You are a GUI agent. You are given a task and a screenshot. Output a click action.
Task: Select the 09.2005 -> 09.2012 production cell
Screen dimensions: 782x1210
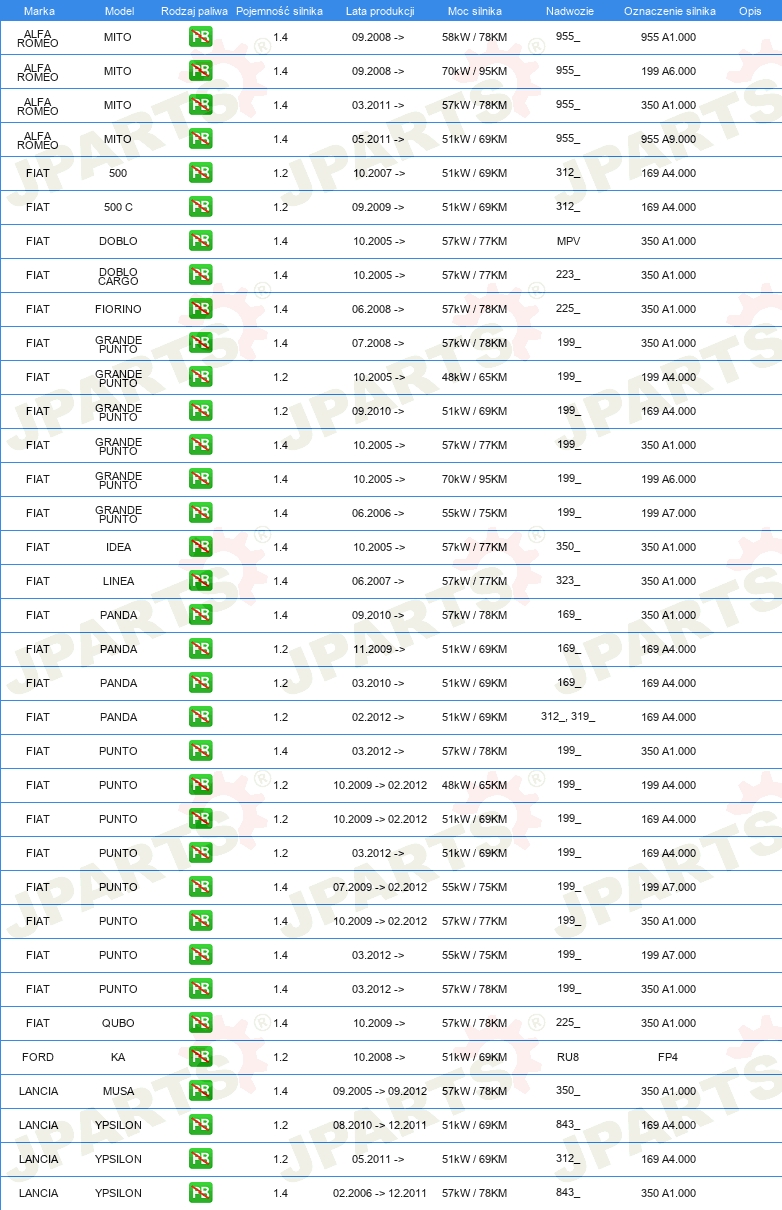pos(380,1091)
